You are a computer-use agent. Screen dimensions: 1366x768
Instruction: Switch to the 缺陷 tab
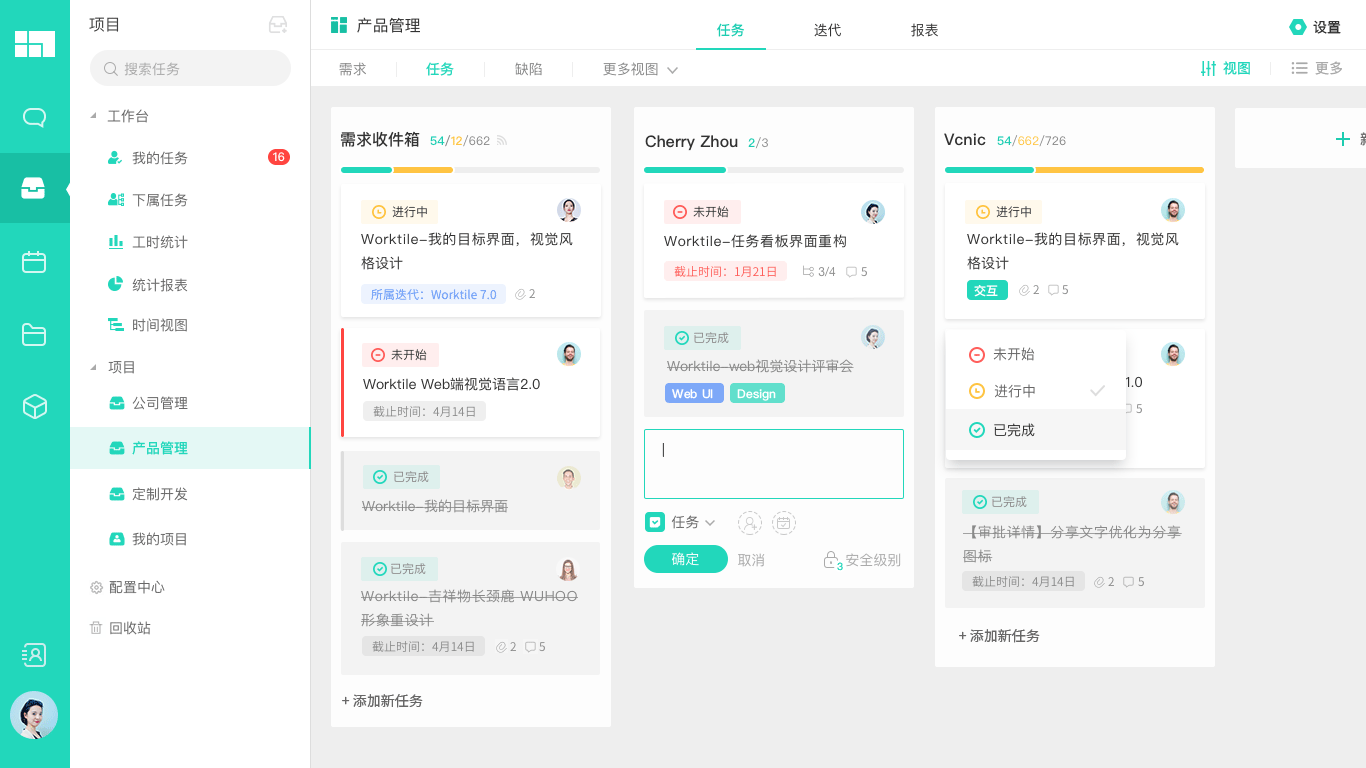click(x=528, y=68)
